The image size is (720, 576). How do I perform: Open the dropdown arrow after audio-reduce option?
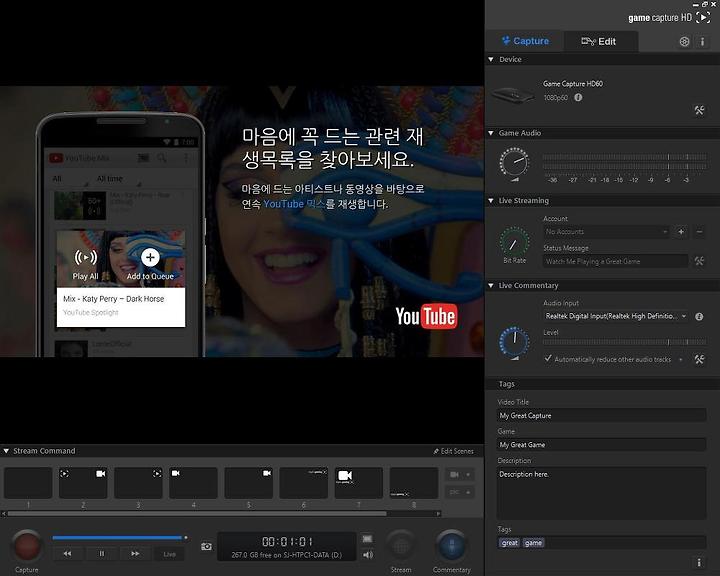click(681, 359)
